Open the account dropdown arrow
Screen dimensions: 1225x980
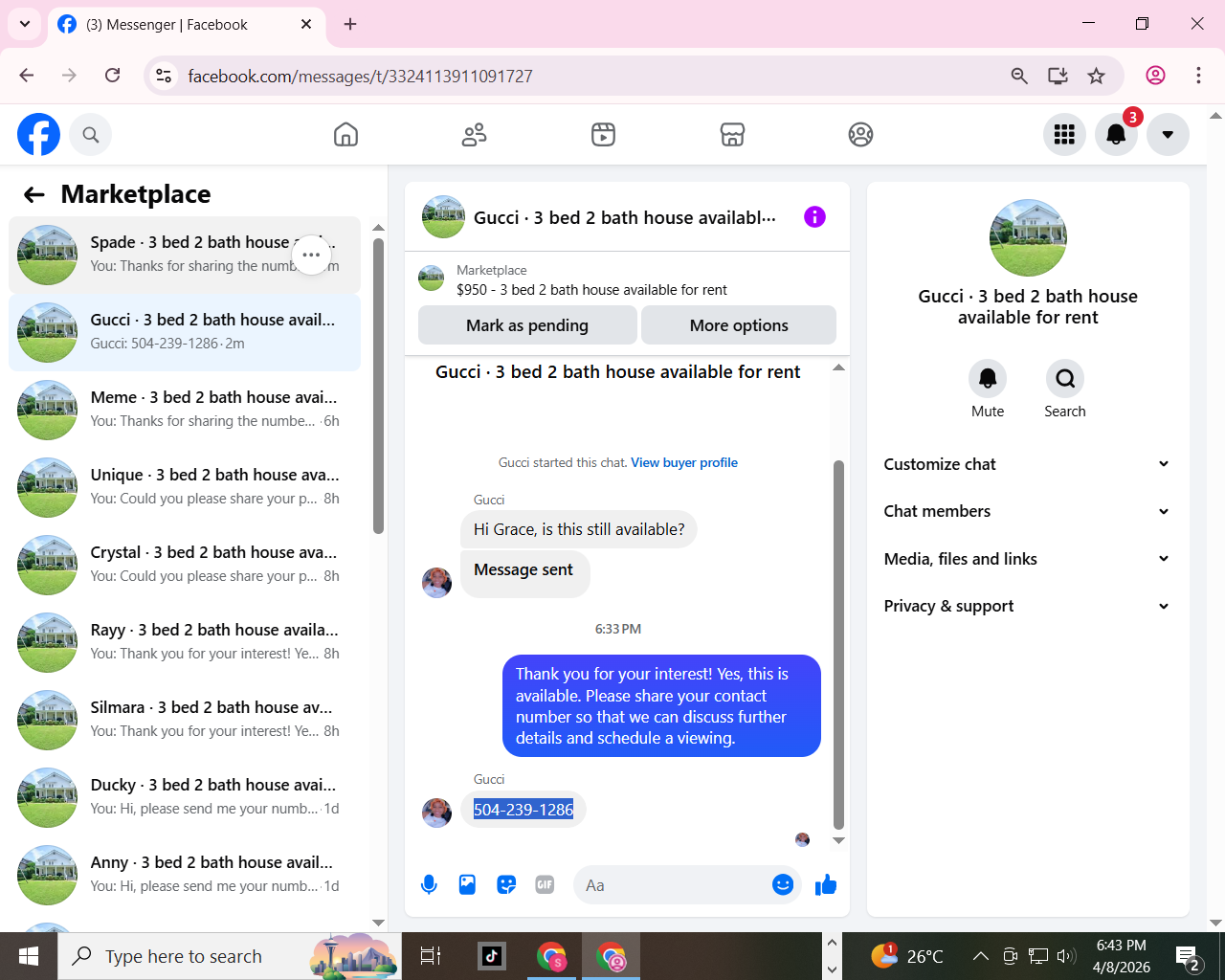click(x=1168, y=135)
